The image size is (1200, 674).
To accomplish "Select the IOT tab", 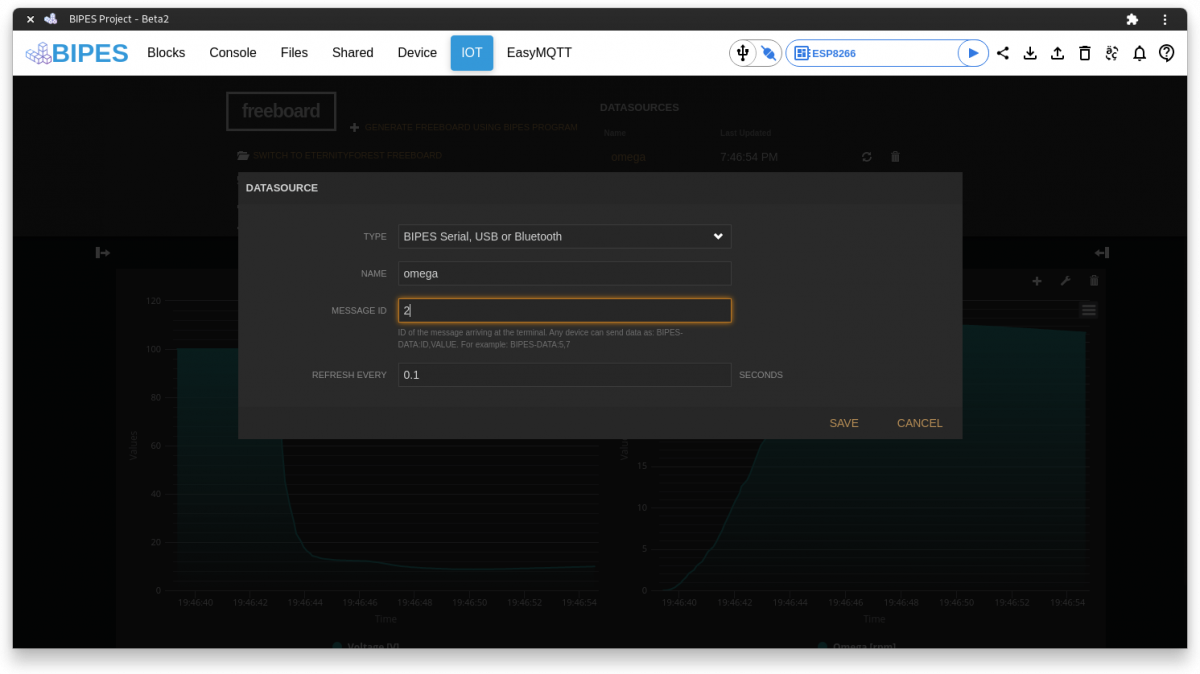I will pos(472,53).
